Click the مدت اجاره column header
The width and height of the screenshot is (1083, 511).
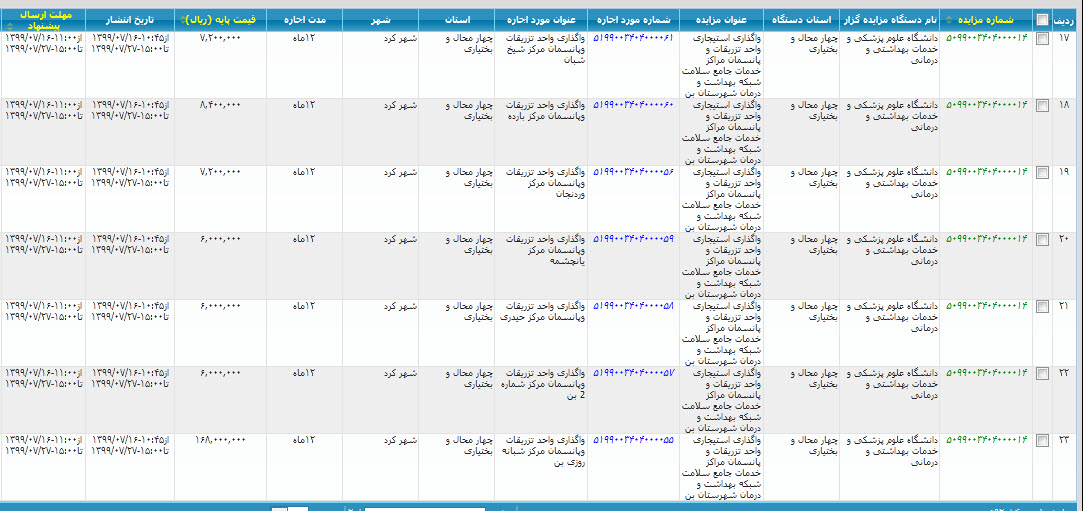tap(304, 19)
